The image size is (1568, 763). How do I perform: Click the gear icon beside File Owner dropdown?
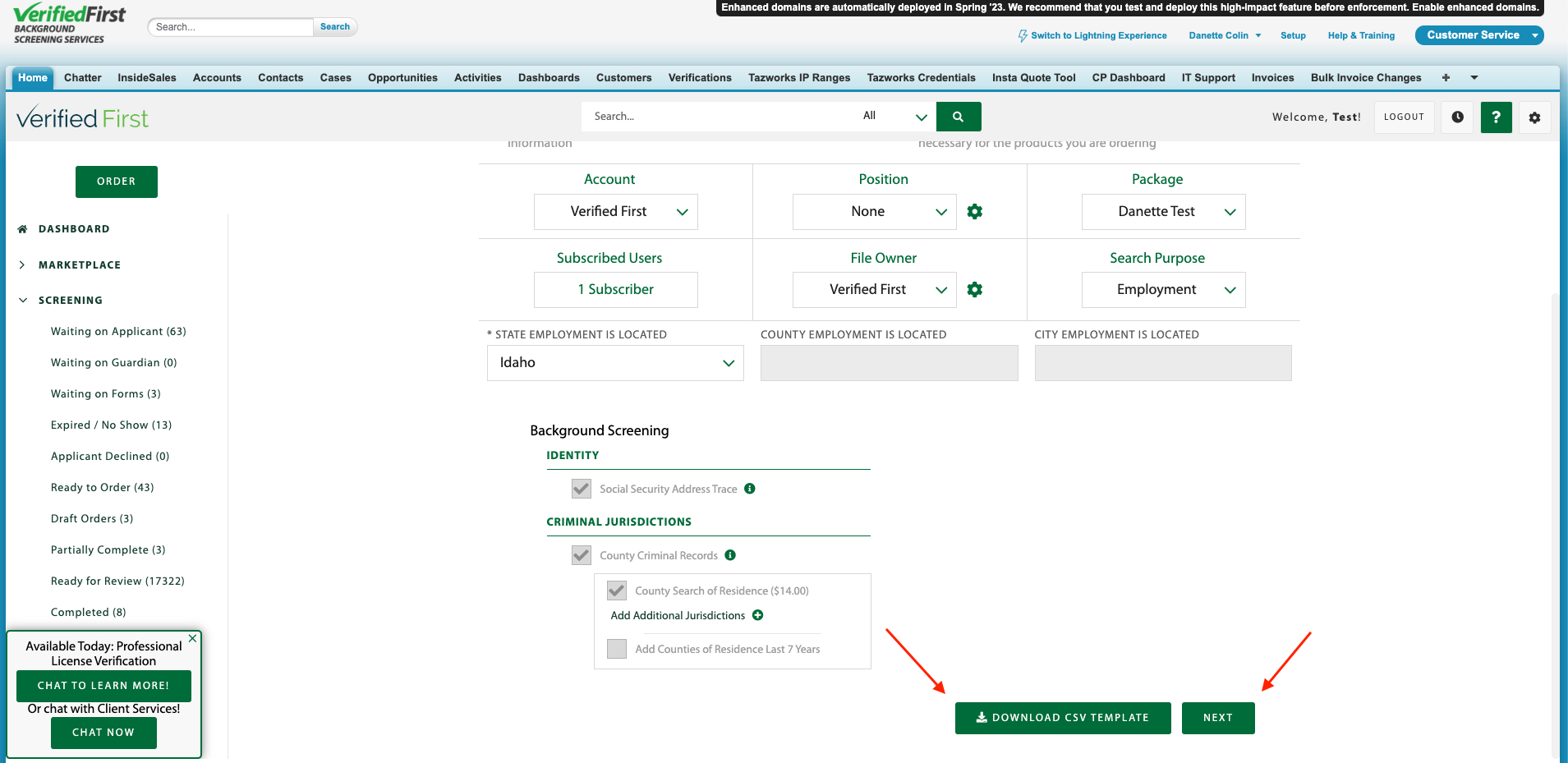click(975, 290)
